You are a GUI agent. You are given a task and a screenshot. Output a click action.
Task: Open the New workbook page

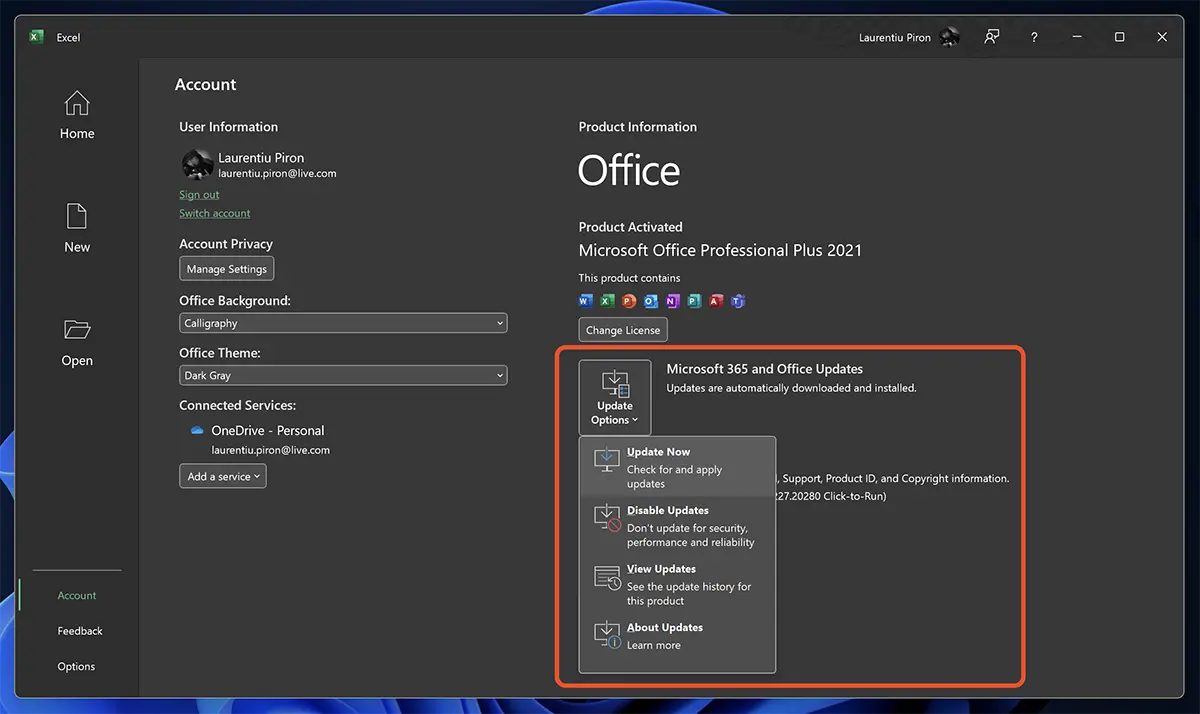pyautogui.click(x=77, y=228)
